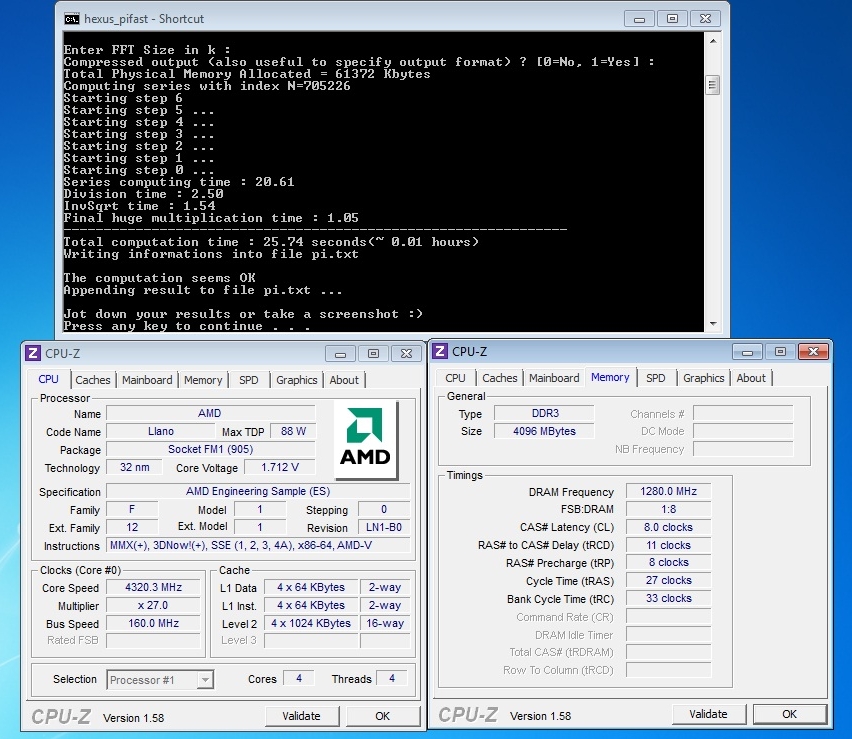Click the CPU-Z logo icon in right window title bar

tap(440, 352)
